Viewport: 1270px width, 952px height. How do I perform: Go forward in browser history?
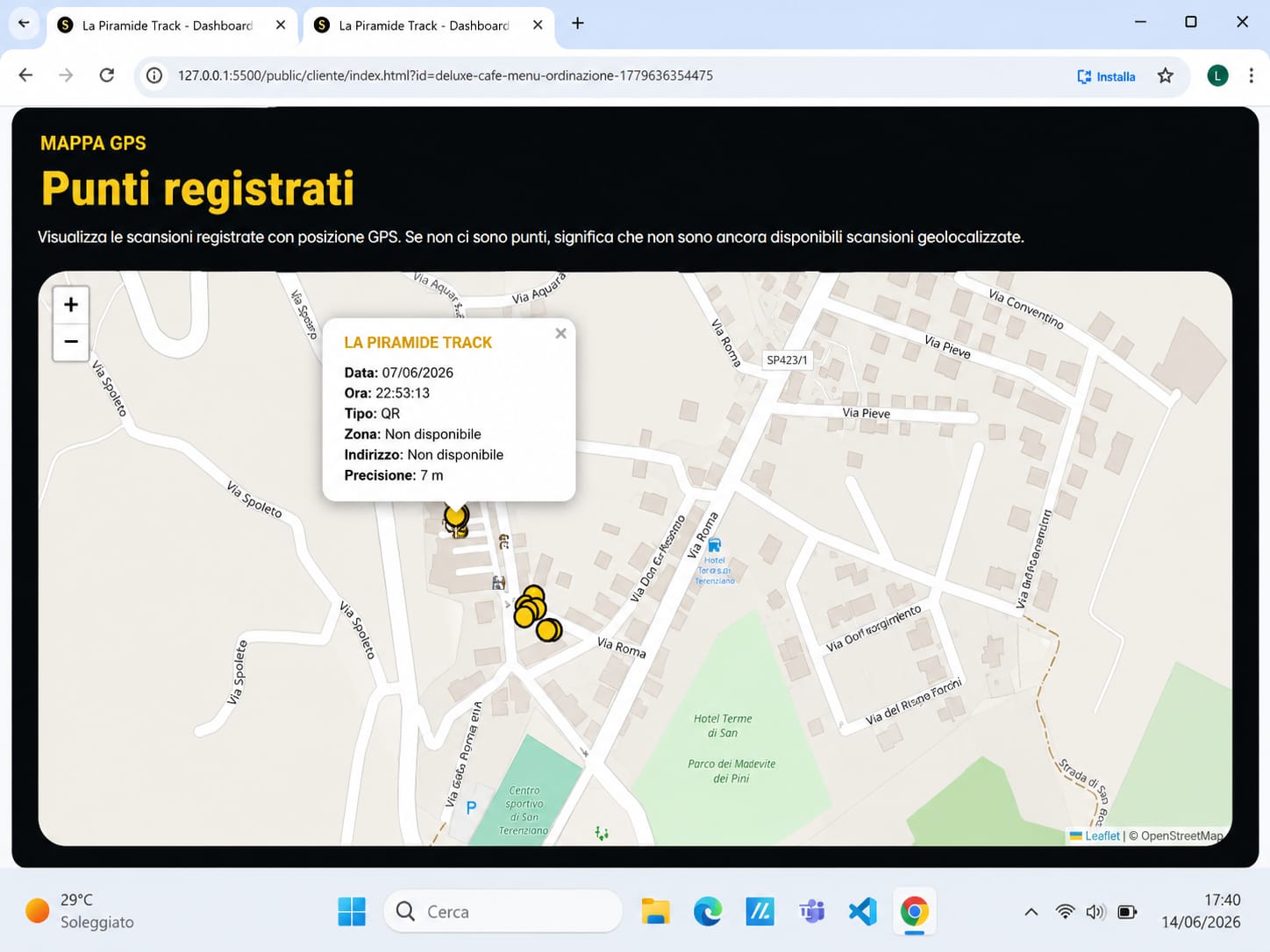[66, 75]
